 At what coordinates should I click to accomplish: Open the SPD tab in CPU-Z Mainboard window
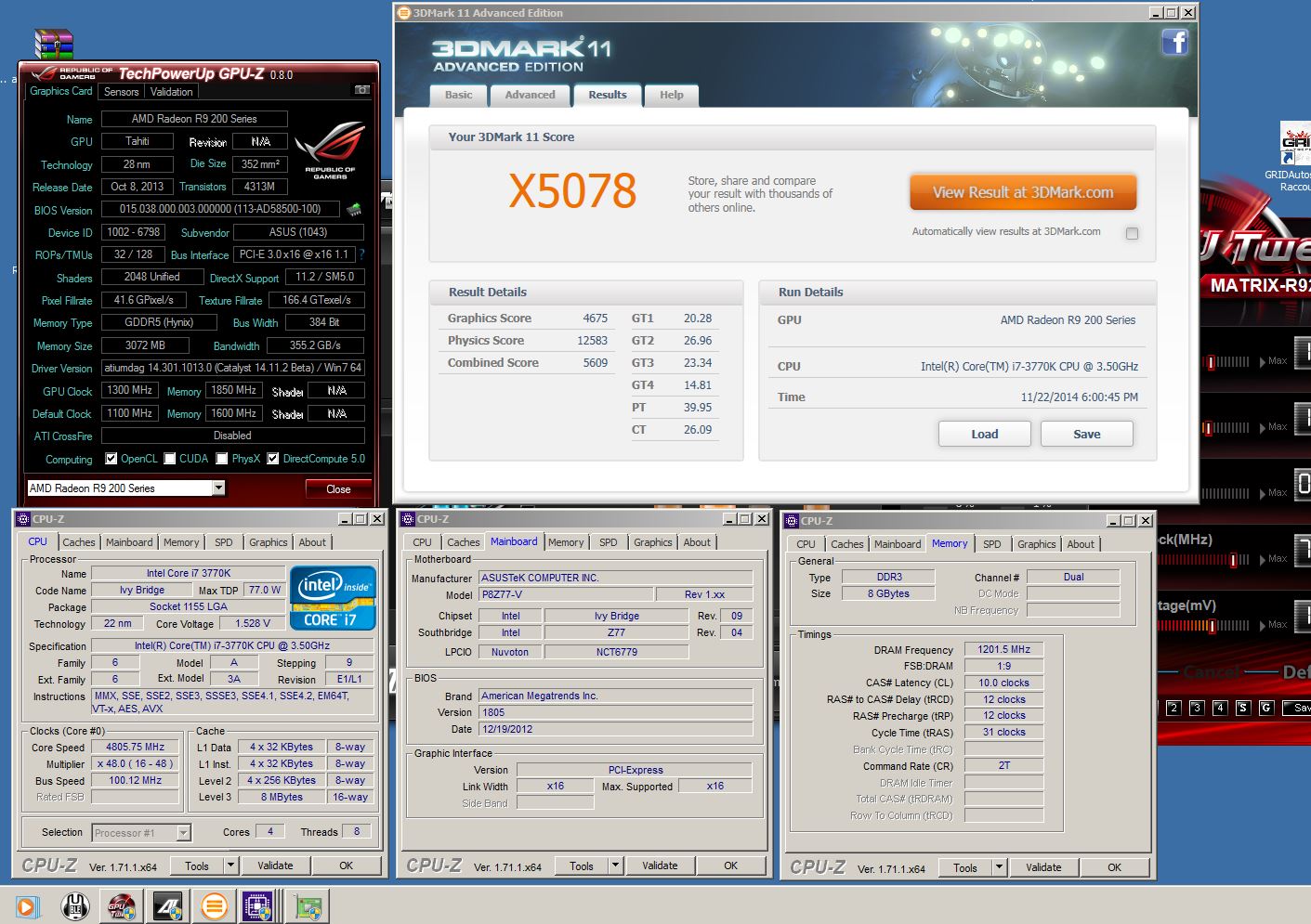(608, 542)
